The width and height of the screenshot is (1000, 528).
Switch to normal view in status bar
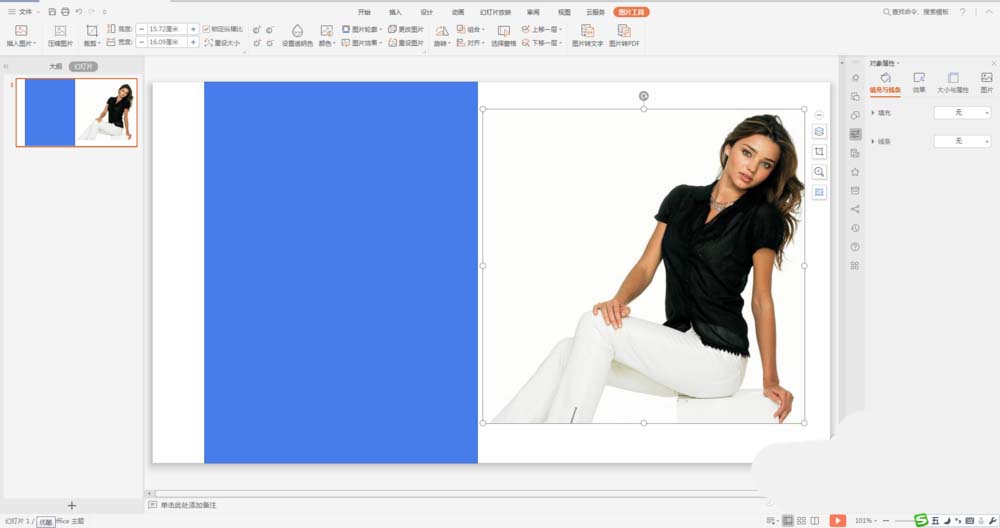click(788, 521)
